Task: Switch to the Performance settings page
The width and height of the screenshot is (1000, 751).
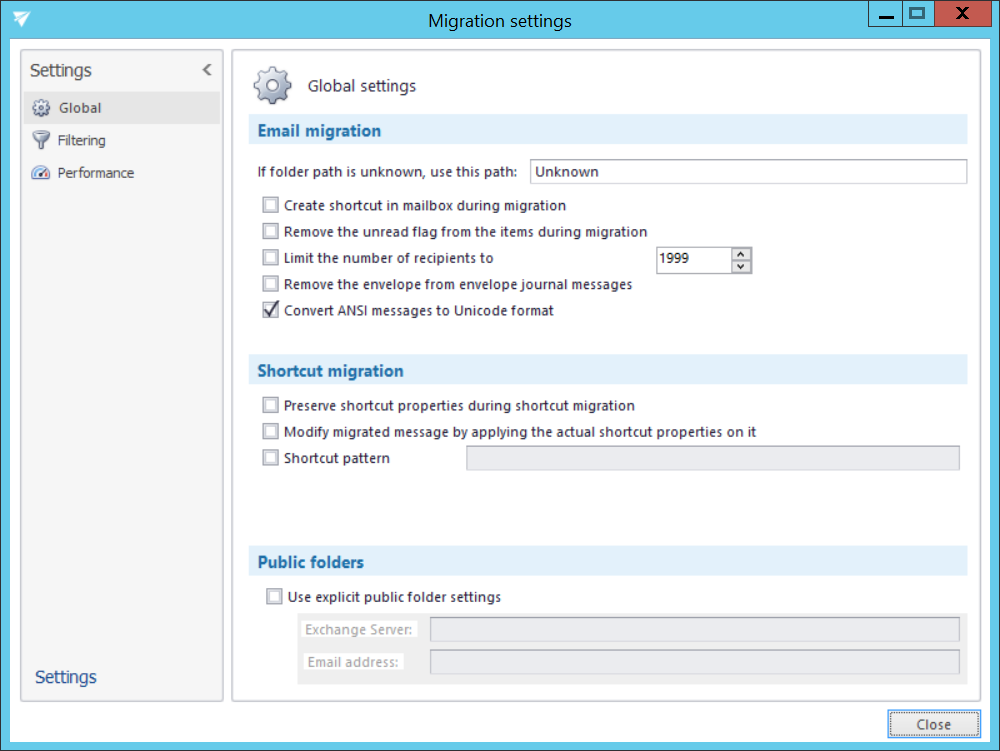Action: [95, 173]
